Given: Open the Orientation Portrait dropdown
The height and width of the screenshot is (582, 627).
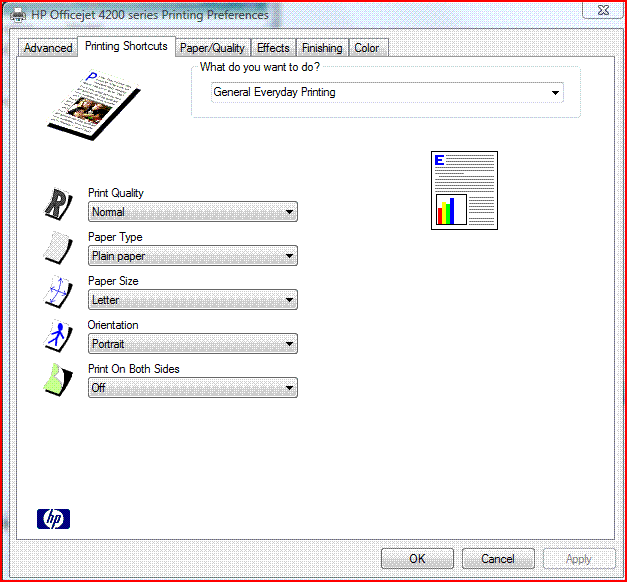Looking at the screenshot, I should [x=193, y=344].
